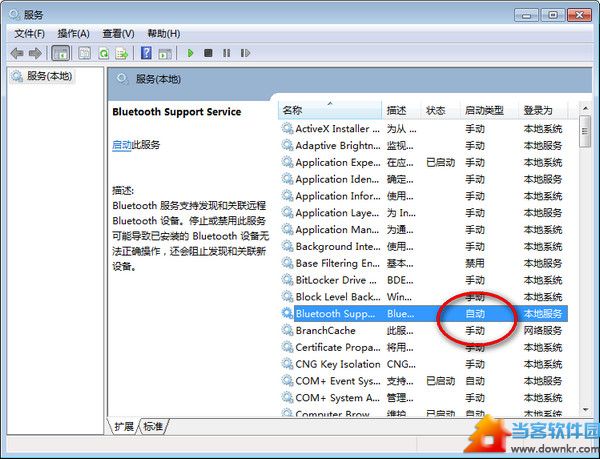Select the CNG Key Isolation service name
Image resolution: width=600 pixels, height=459 pixels.
point(338,364)
